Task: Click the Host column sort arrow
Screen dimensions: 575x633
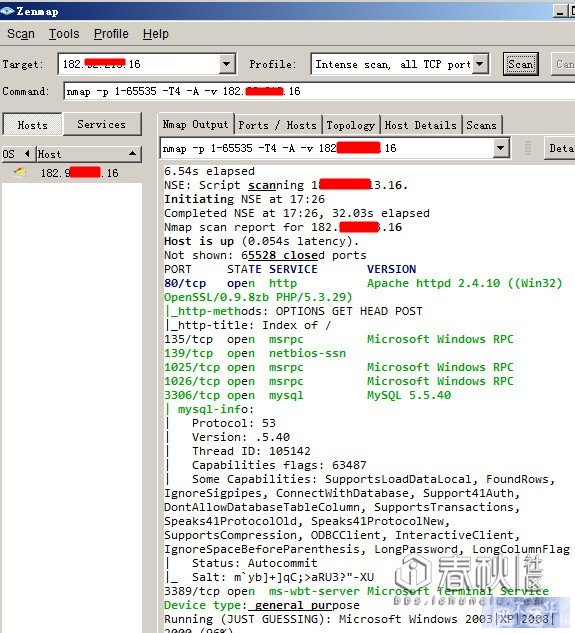Action: pyautogui.click(x=132, y=154)
